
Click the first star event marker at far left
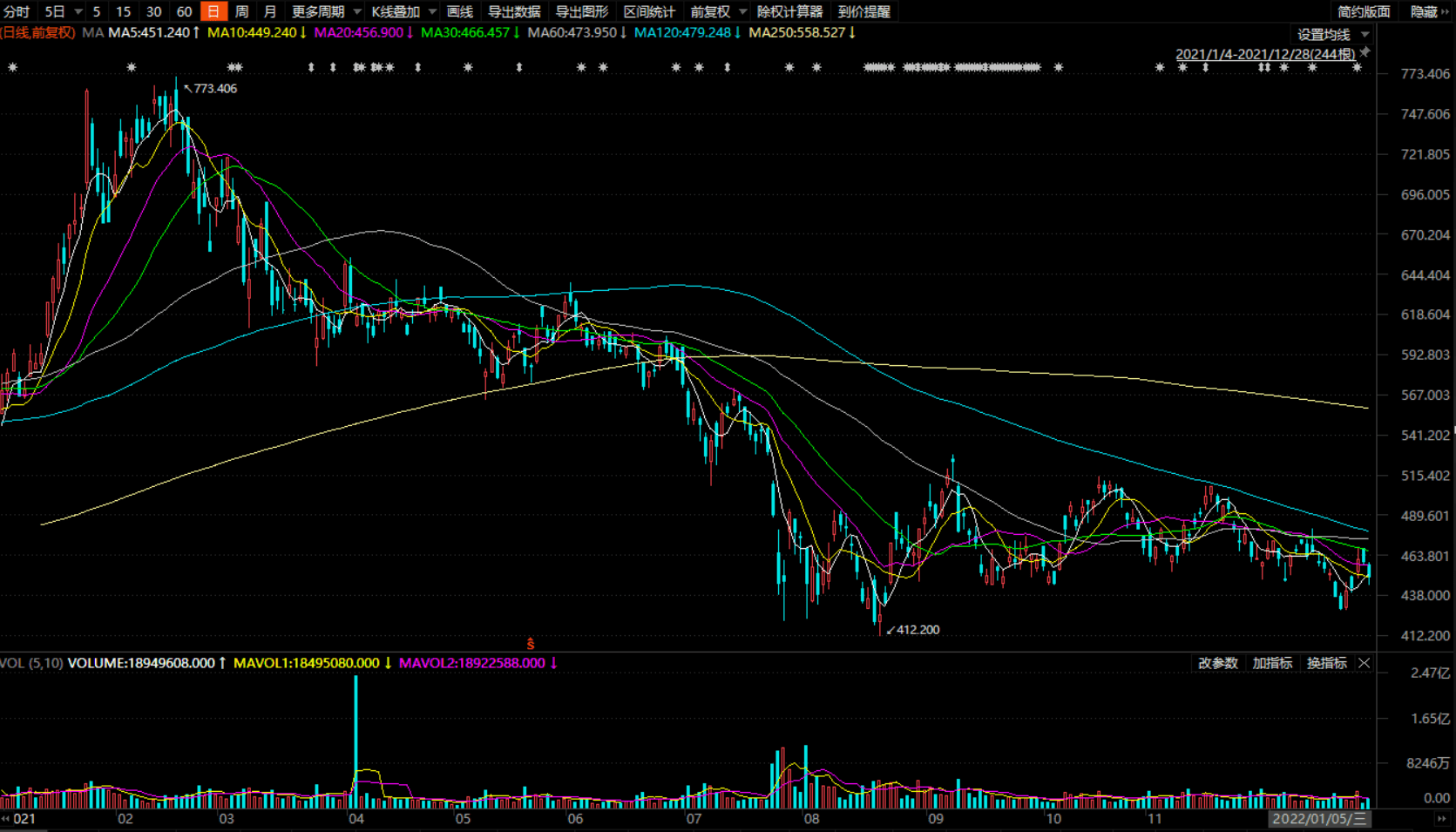click(x=12, y=67)
